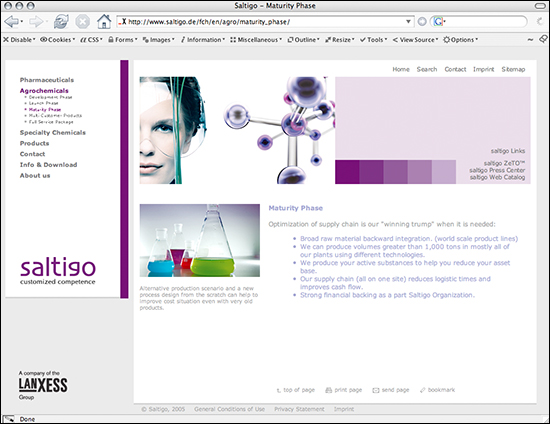The width and height of the screenshot is (550, 424).
Task: Select Maturity Phase sub-item
Action: click(45, 109)
